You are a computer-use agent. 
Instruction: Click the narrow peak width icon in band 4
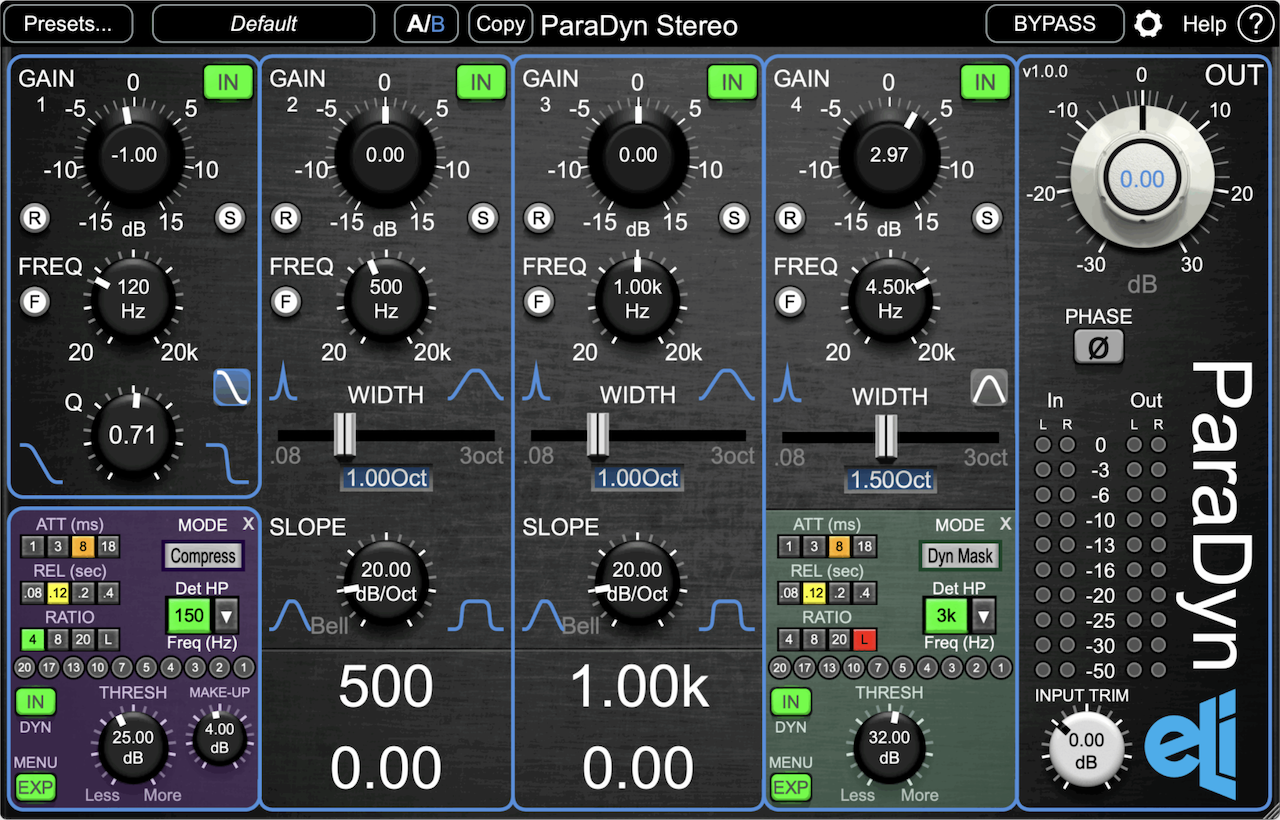(789, 383)
